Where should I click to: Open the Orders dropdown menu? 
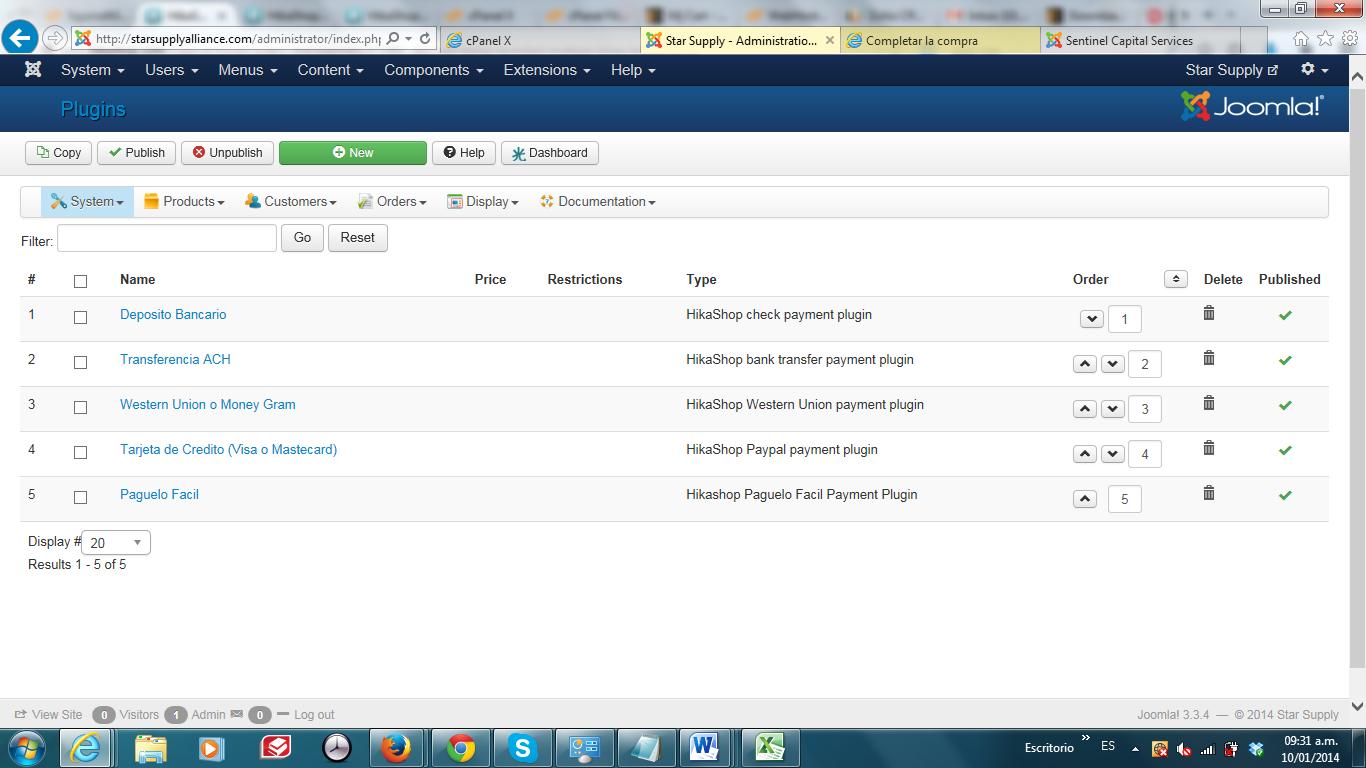pos(392,202)
